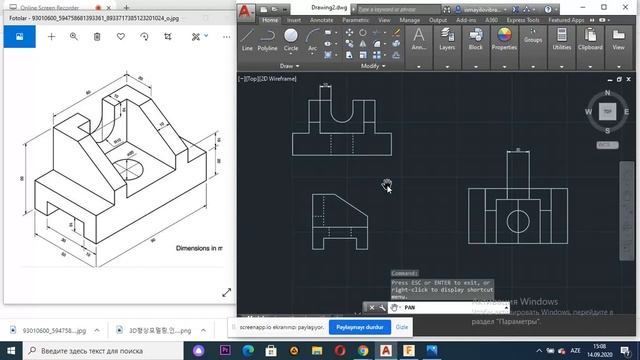Open the Utilities calculator panel
Screen dimensions: 640x360
tap(562, 39)
